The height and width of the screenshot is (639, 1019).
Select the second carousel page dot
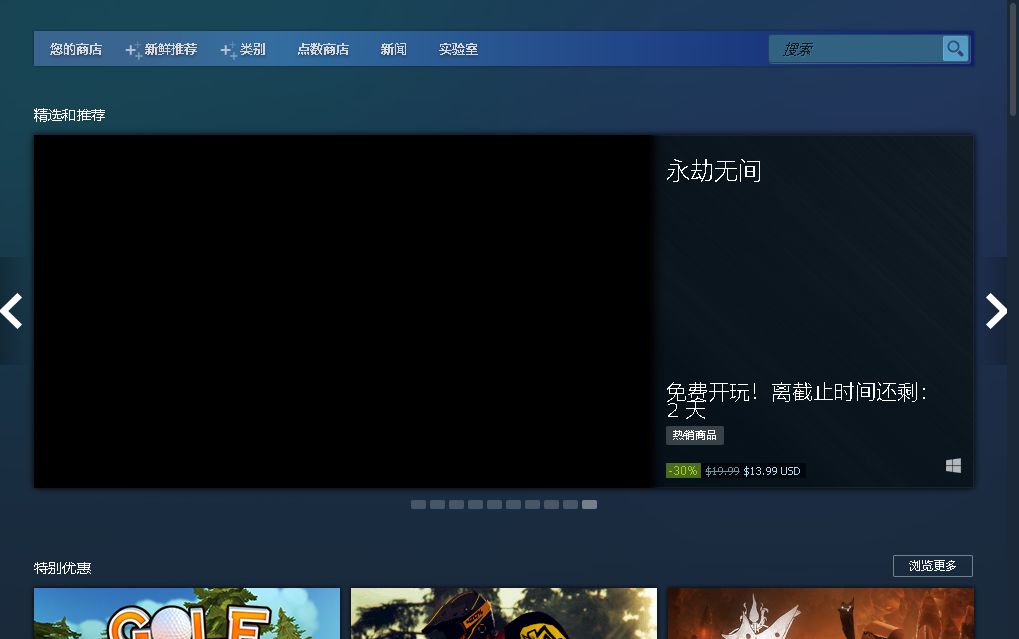pos(437,504)
